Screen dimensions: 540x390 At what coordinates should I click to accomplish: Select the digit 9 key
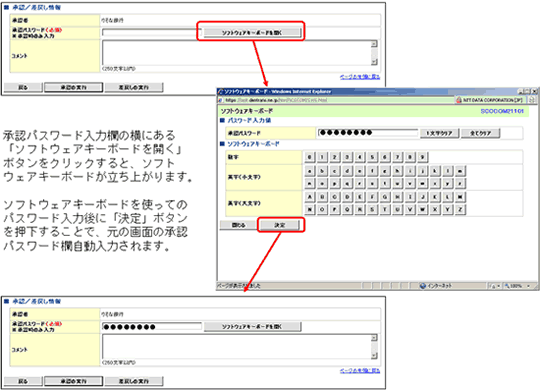(x=423, y=157)
